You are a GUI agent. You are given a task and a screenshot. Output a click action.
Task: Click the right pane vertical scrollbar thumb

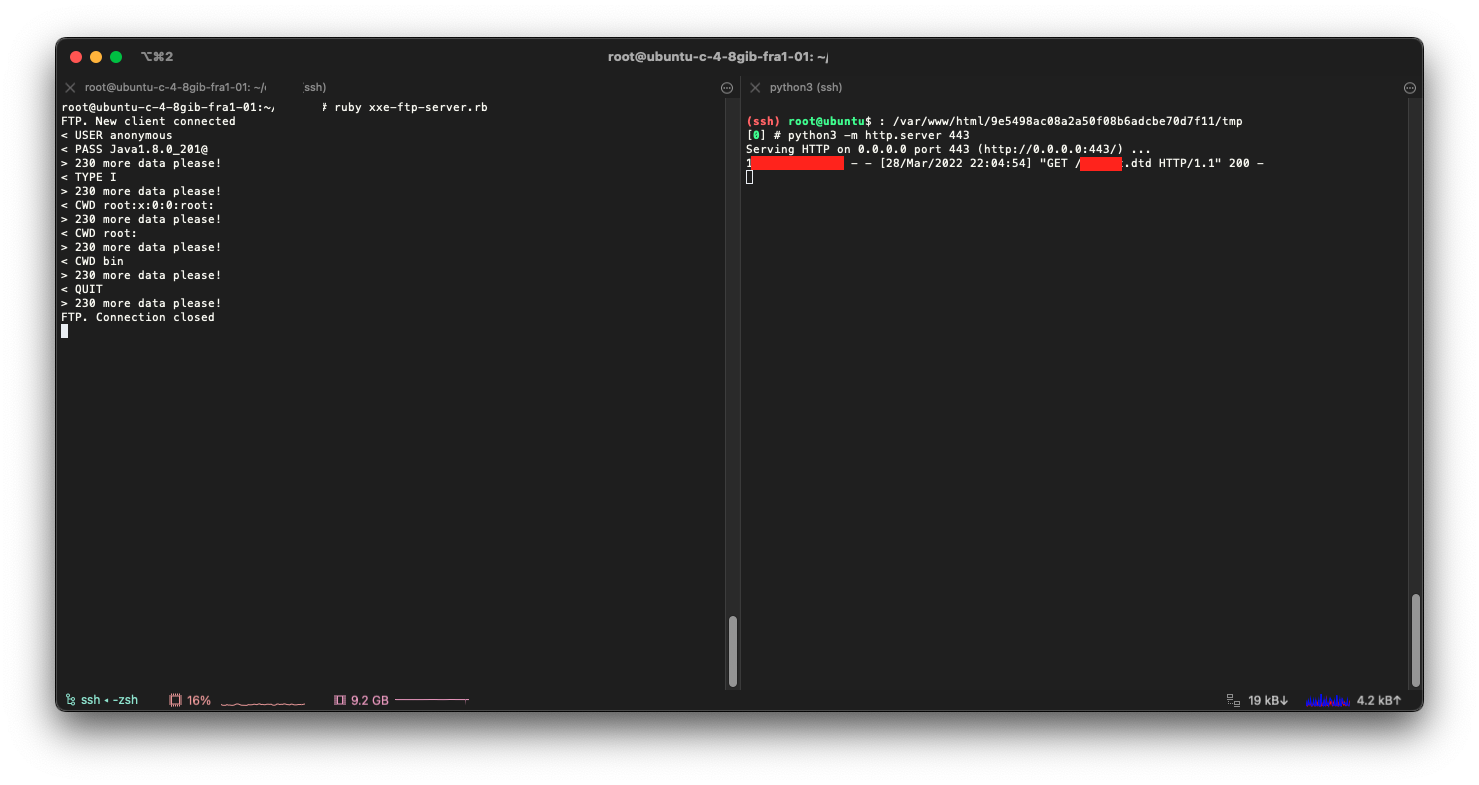tap(1415, 638)
